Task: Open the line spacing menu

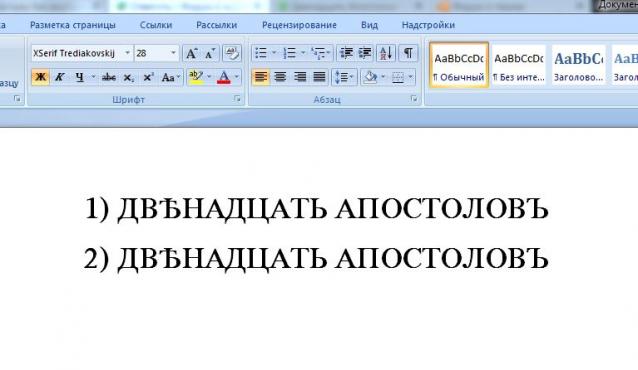Action: (344, 77)
